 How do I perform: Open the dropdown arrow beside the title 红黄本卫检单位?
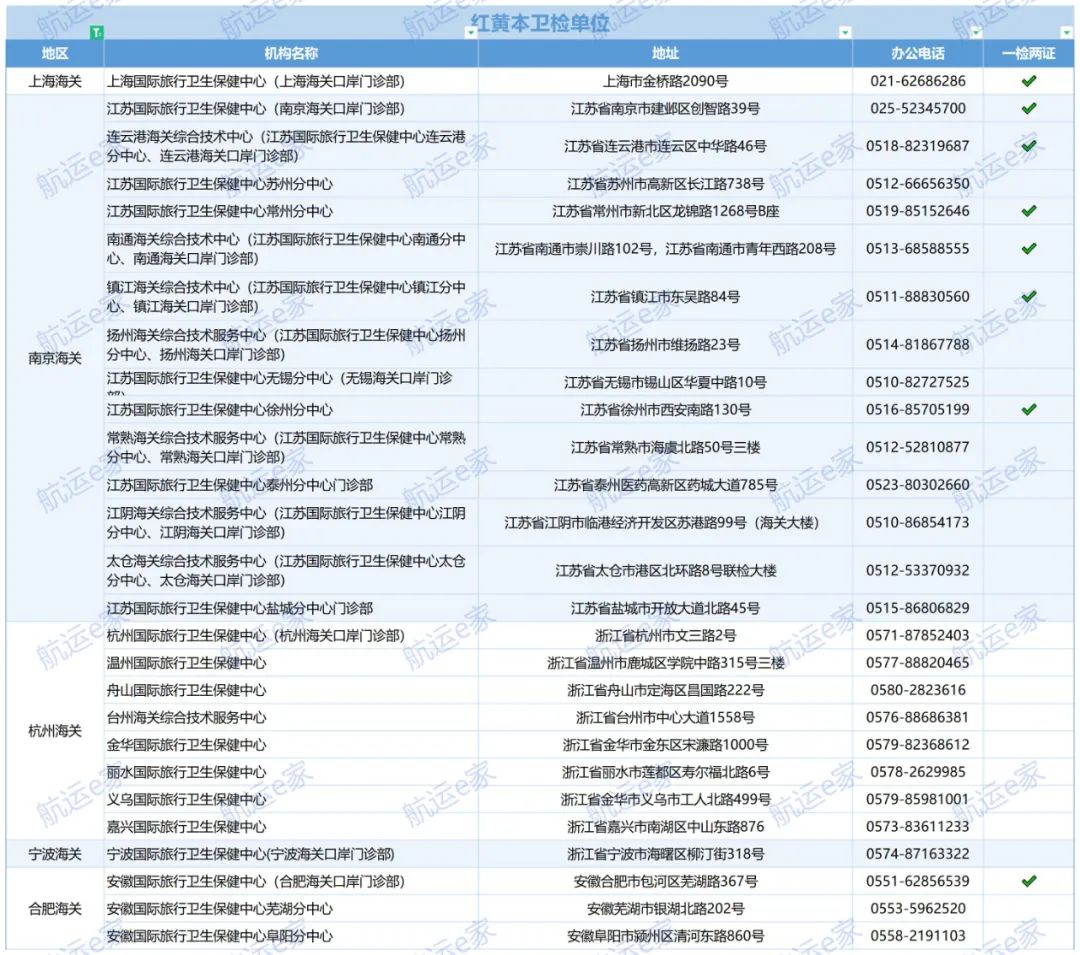coord(472,33)
